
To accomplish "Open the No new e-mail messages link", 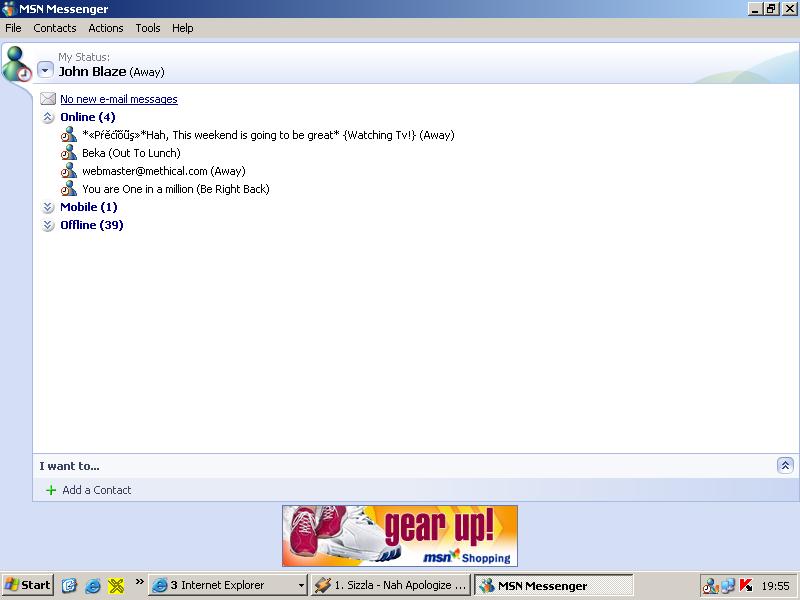I will (119, 99).
